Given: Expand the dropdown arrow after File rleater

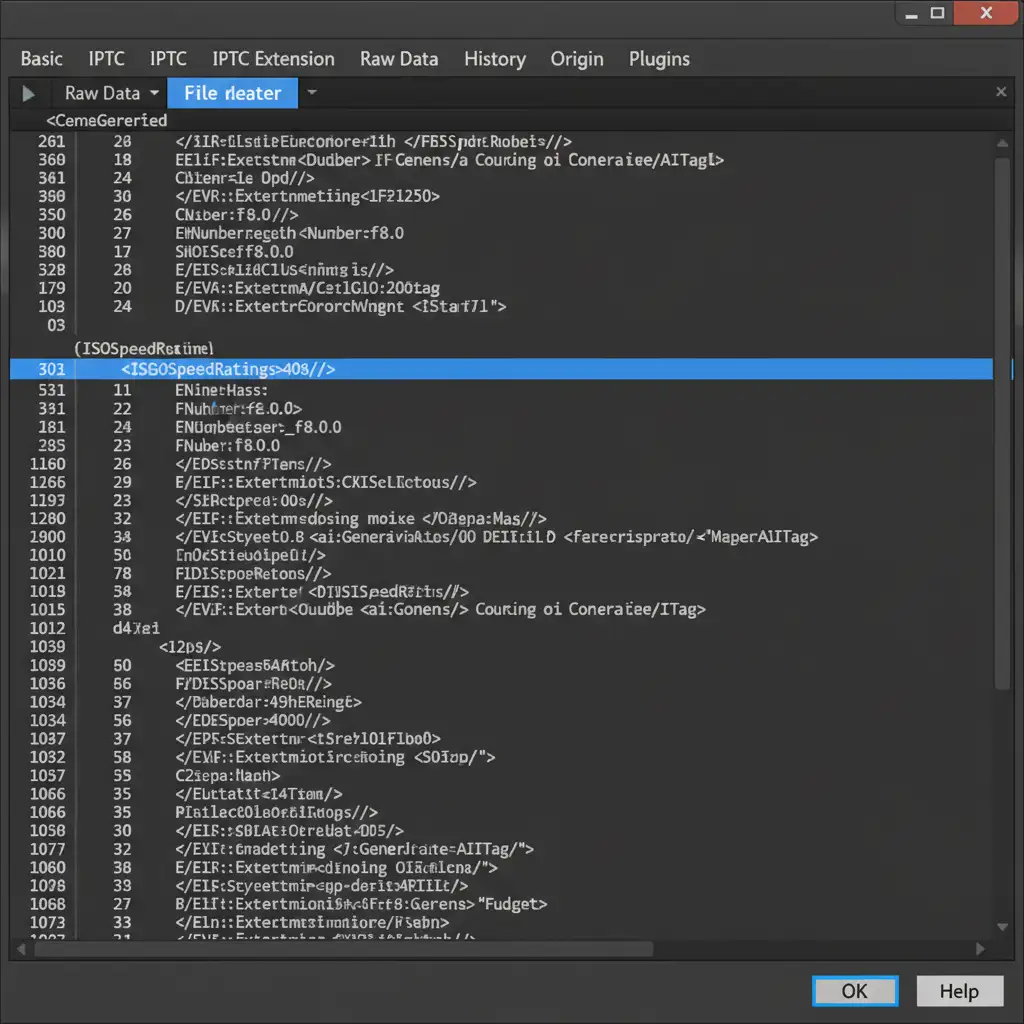Looking at the screenshot, I should pos(312,92).
